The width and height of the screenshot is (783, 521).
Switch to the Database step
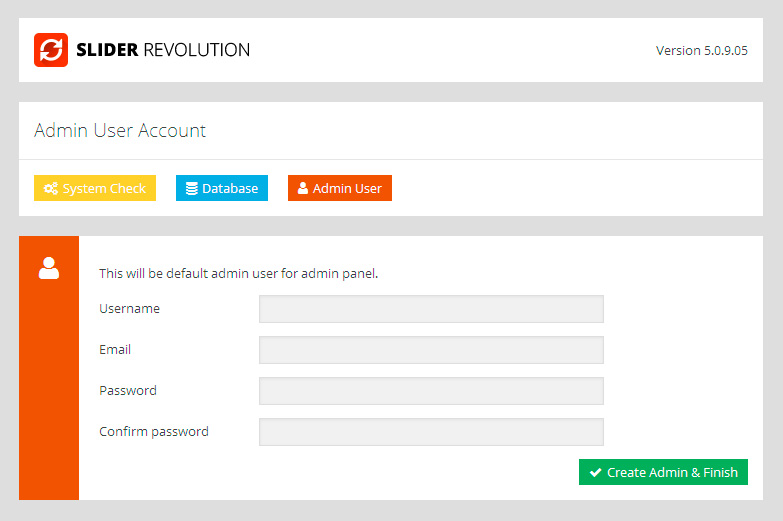click(x=222, y=188)
